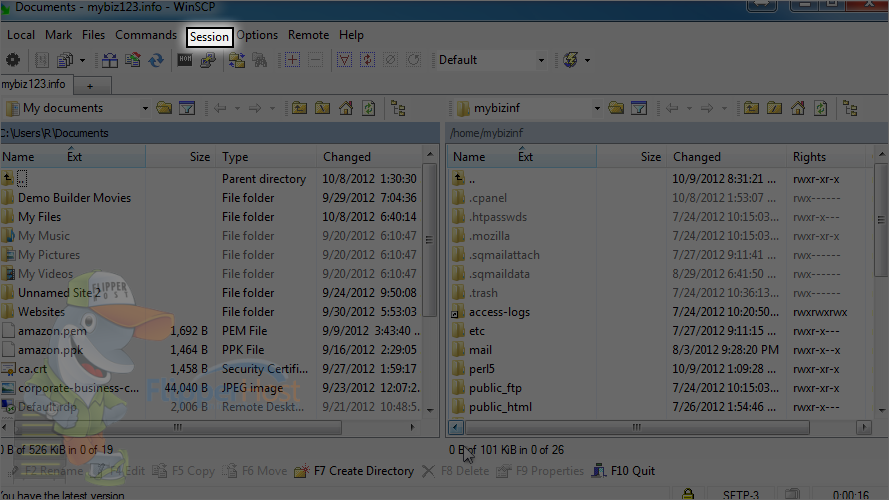Viewport: 889px width, 500px height.
Task: Click the remote panel Parent Directory icon
Action: [x=751, y=108]
